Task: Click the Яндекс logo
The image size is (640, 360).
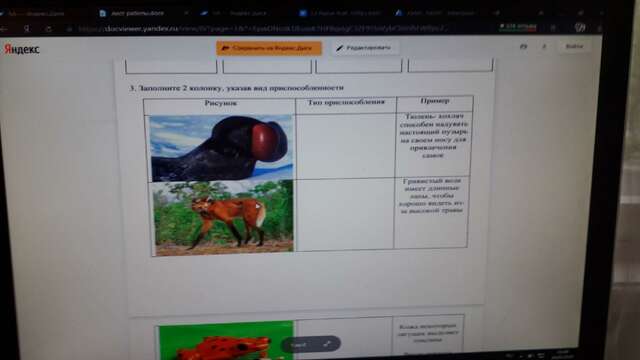Action: tap(22, 49)
